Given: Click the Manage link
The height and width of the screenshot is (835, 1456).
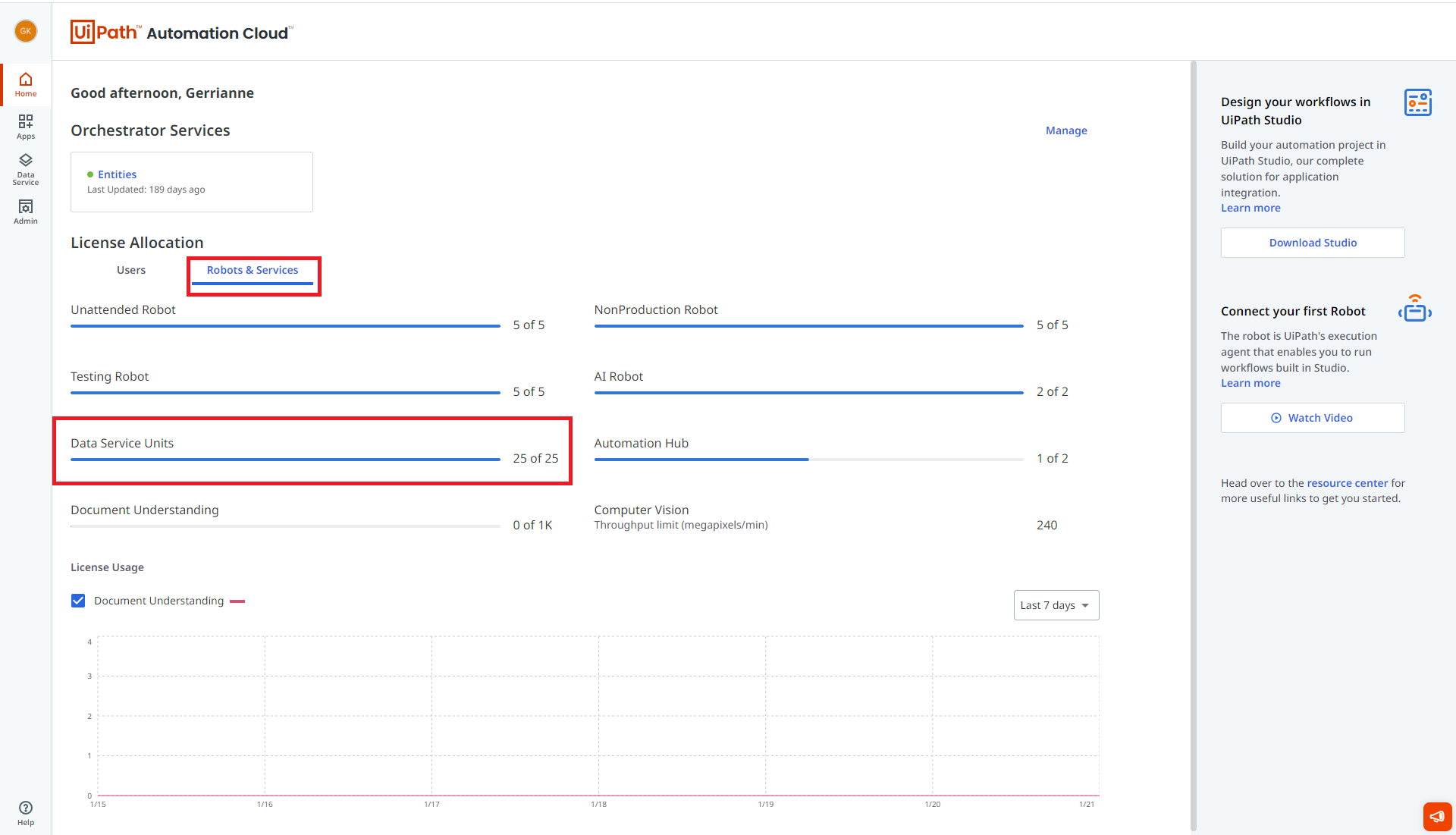Looking at the screenshot, I should click(x=1066, y=130).
